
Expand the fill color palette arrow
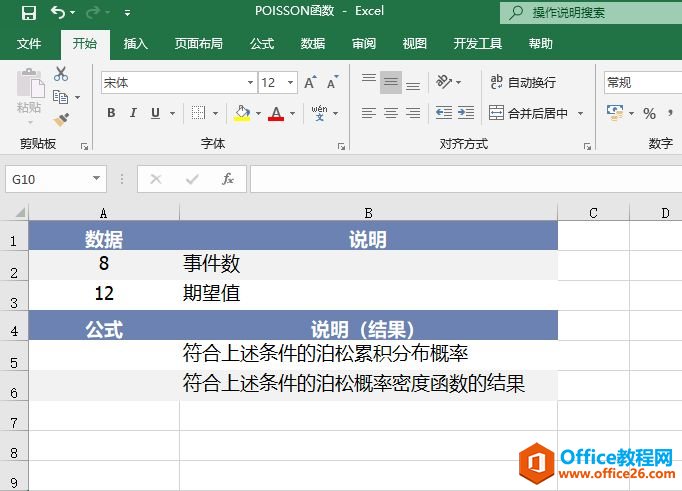click(x=258, y=114)
